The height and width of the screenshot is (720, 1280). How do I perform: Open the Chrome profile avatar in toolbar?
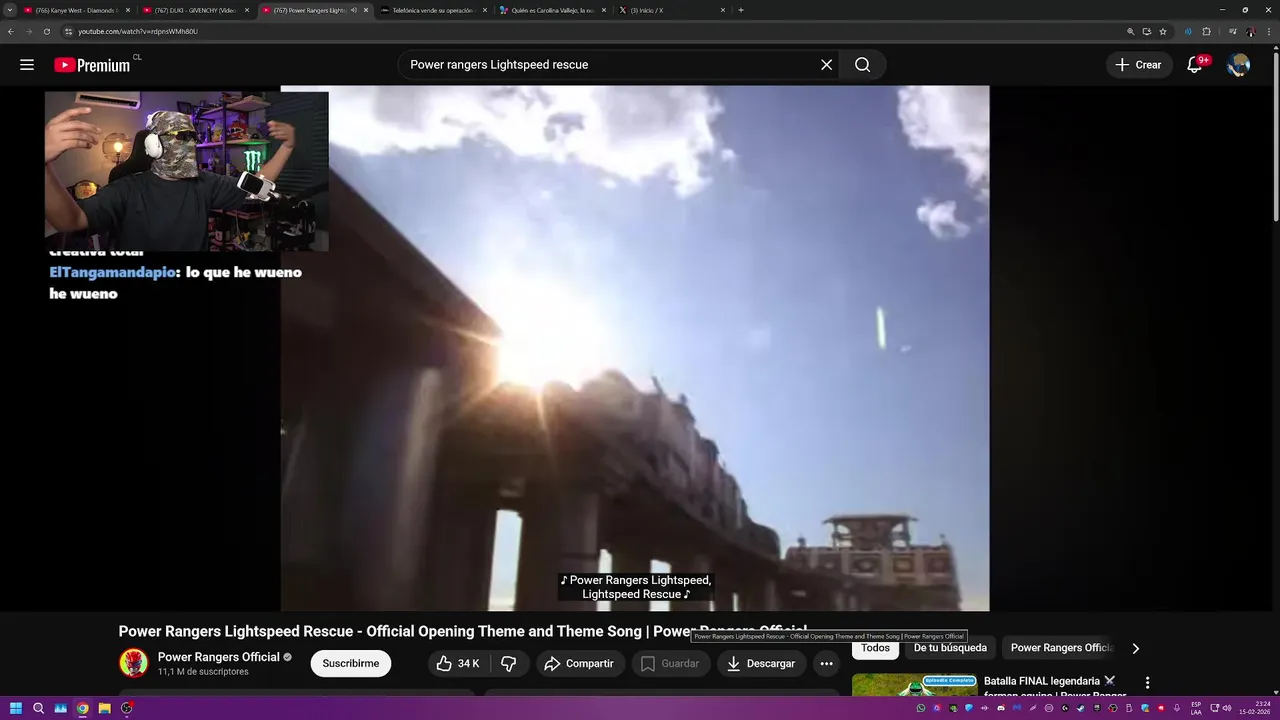pyautogui.click(x=1251, y=31)
